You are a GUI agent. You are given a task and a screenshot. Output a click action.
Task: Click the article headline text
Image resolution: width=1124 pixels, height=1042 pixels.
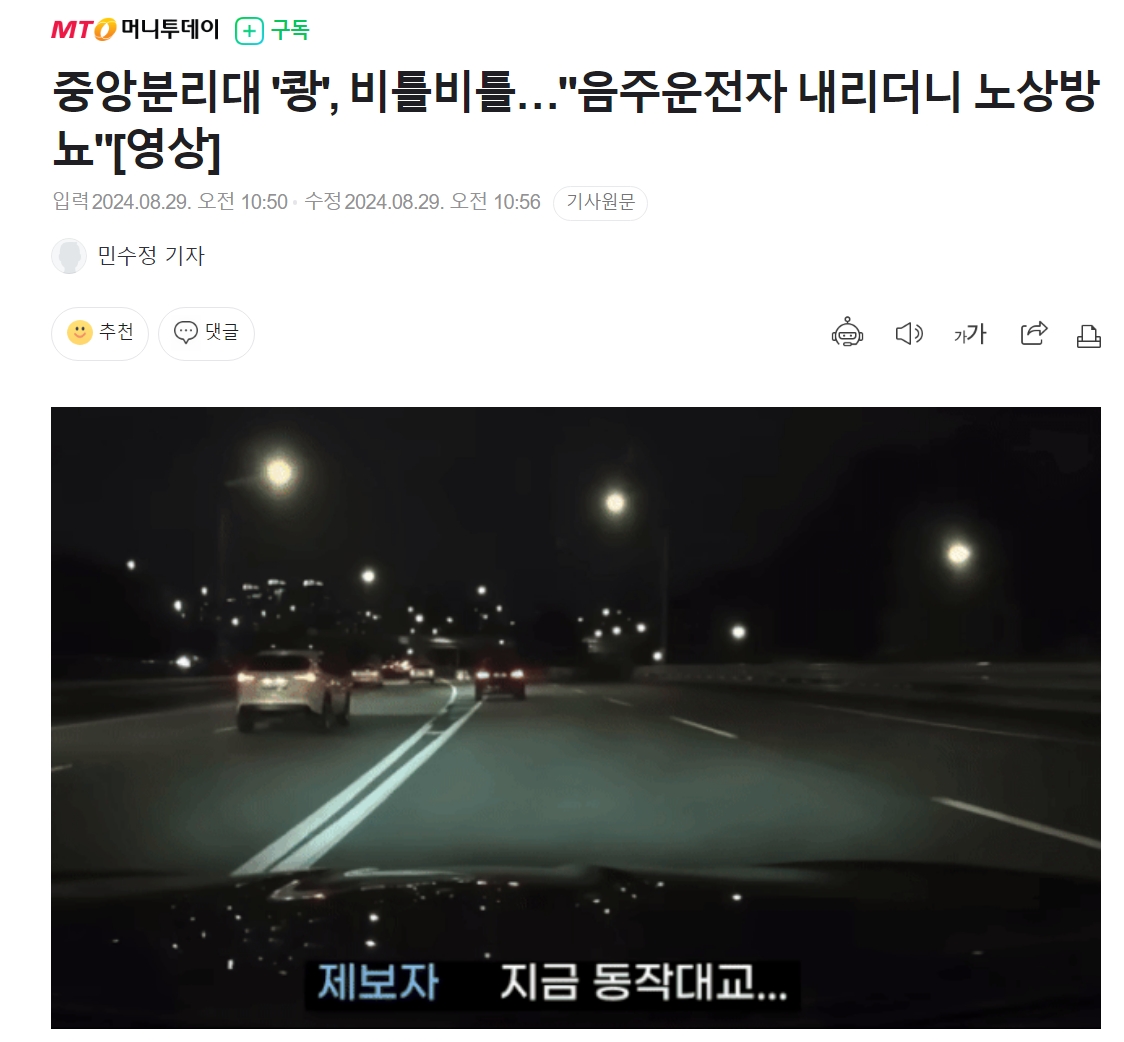tap(576, 120)
